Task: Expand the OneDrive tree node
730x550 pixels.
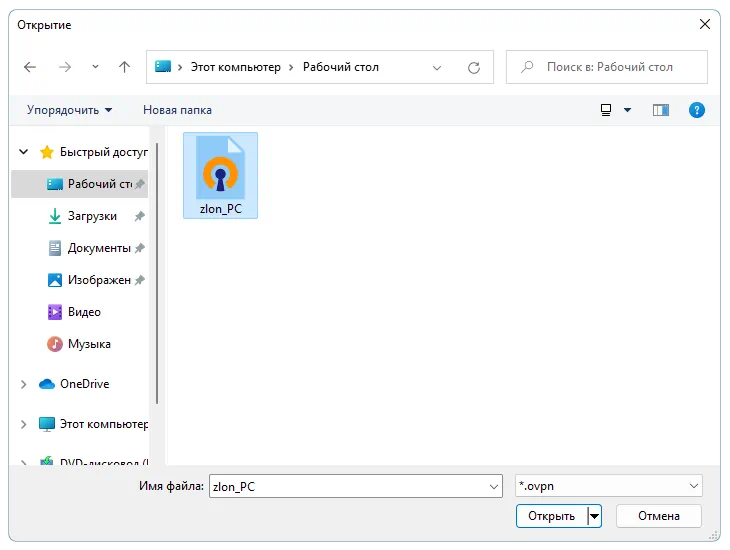Action: point(23,384)
